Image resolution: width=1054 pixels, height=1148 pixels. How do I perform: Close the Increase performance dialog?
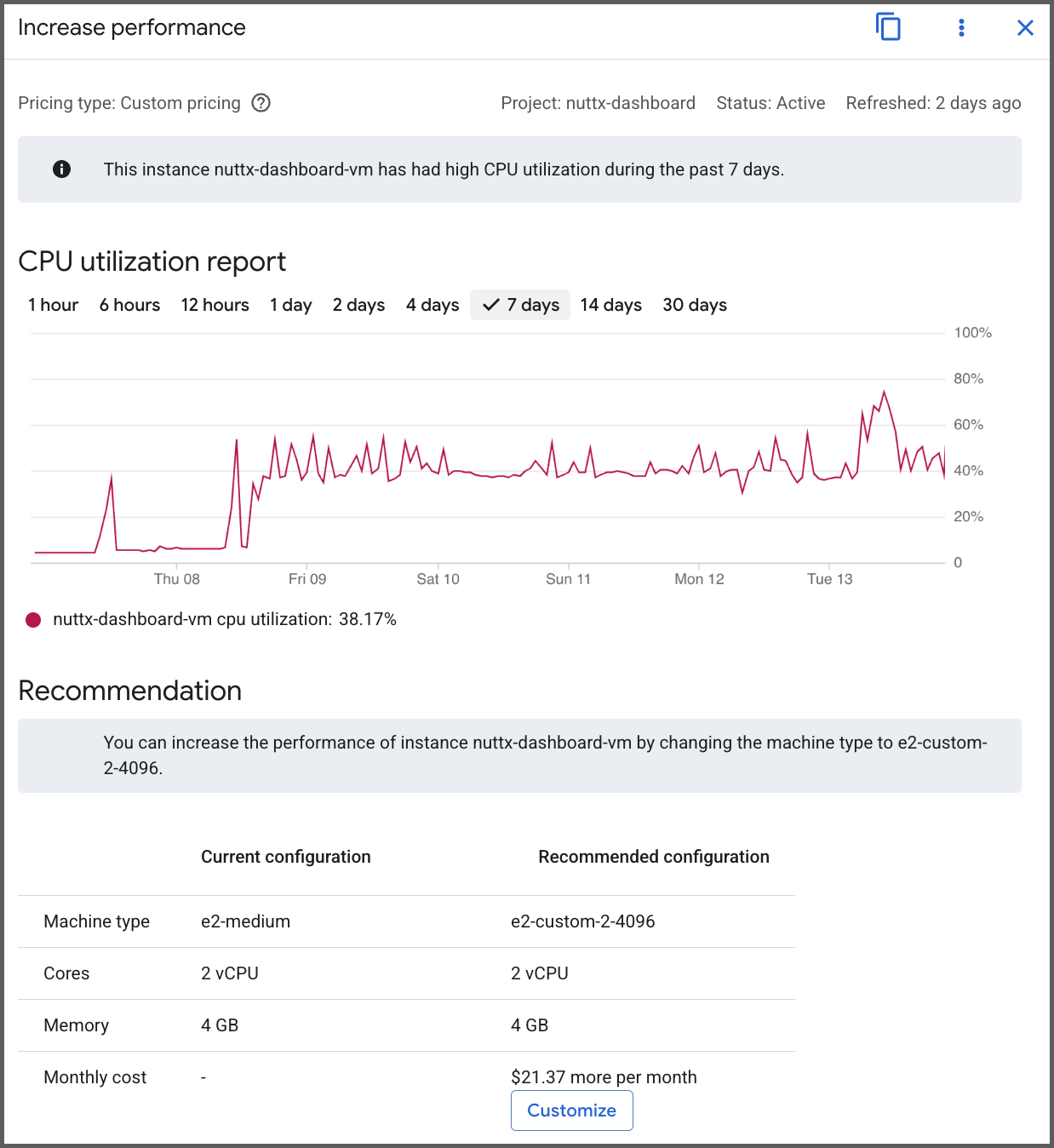click(x=1025, y=27)
